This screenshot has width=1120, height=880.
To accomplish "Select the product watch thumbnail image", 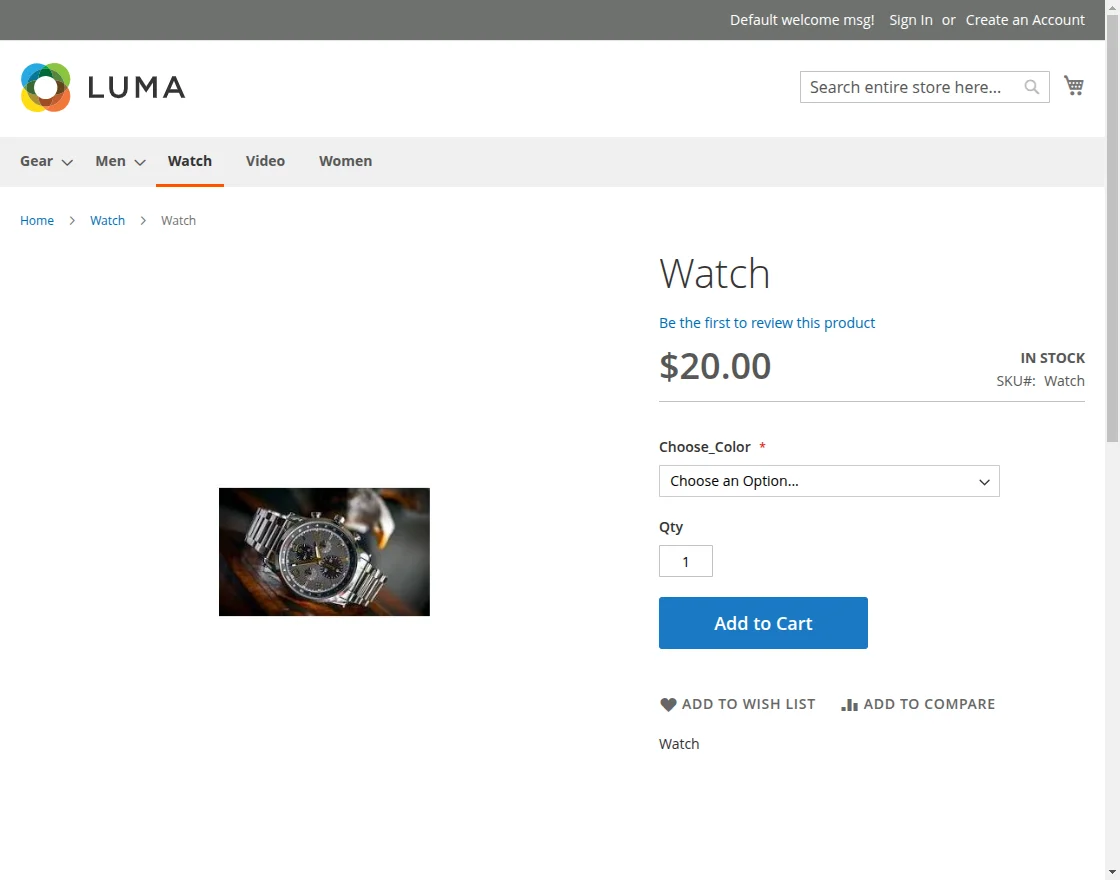I will coord(324,551).
